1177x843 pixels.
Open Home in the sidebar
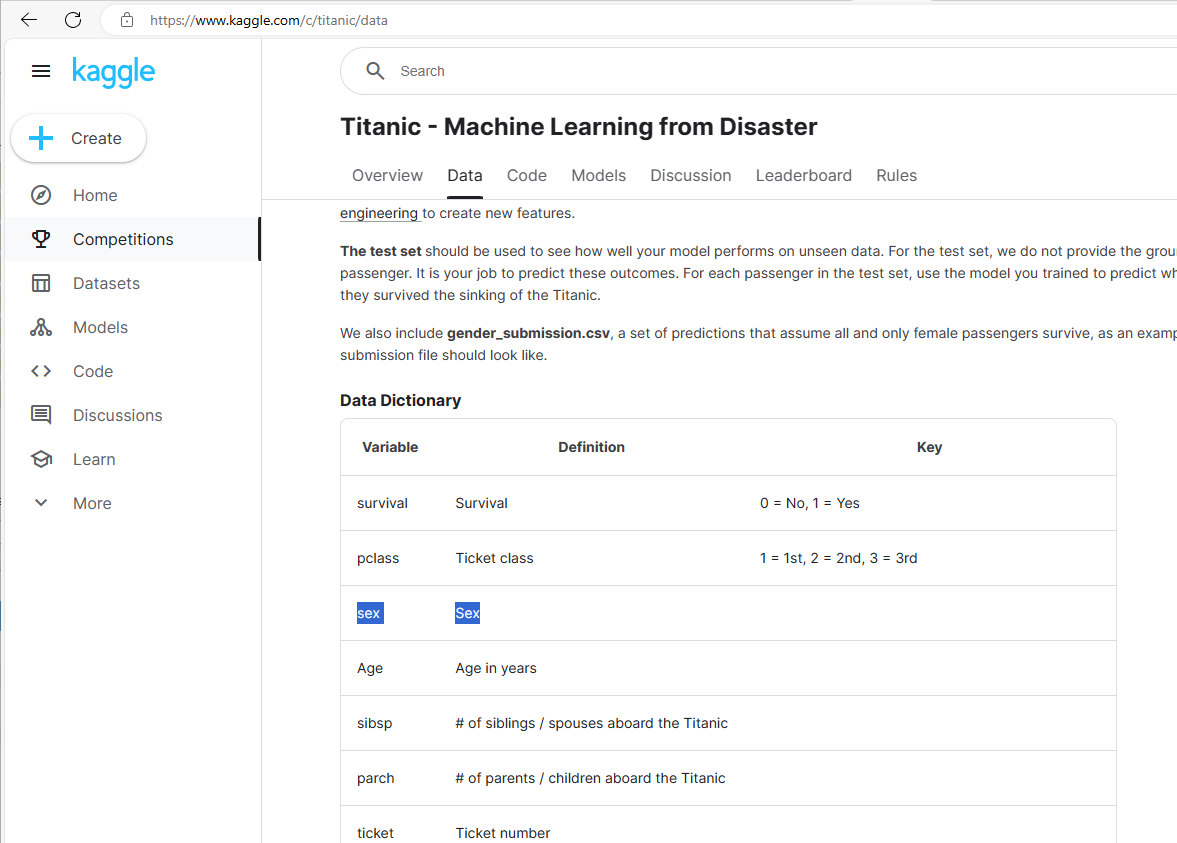point(95,195)
